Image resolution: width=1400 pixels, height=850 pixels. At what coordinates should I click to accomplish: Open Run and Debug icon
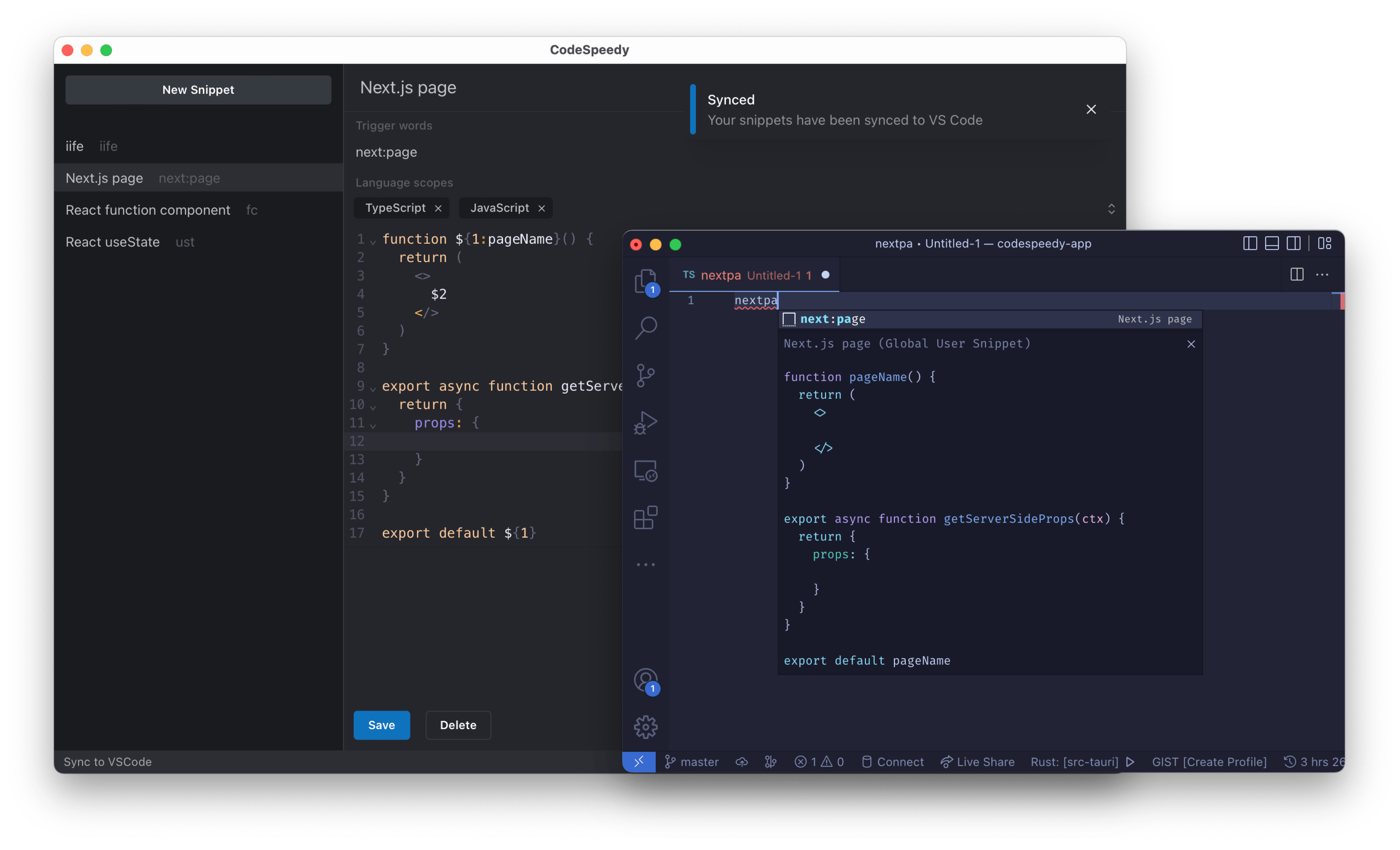(x=646, y=423)
